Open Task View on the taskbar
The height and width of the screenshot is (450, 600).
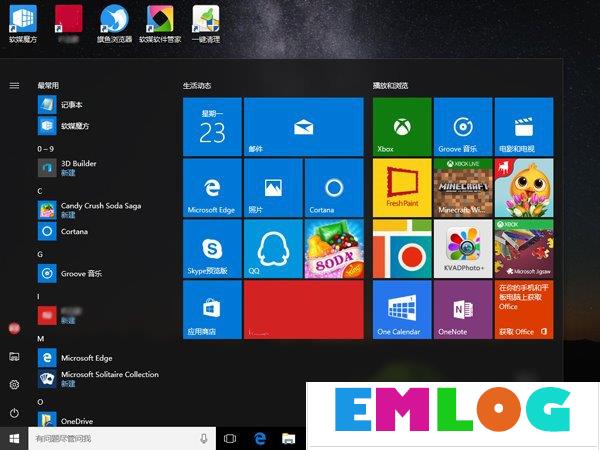[230, 439]
